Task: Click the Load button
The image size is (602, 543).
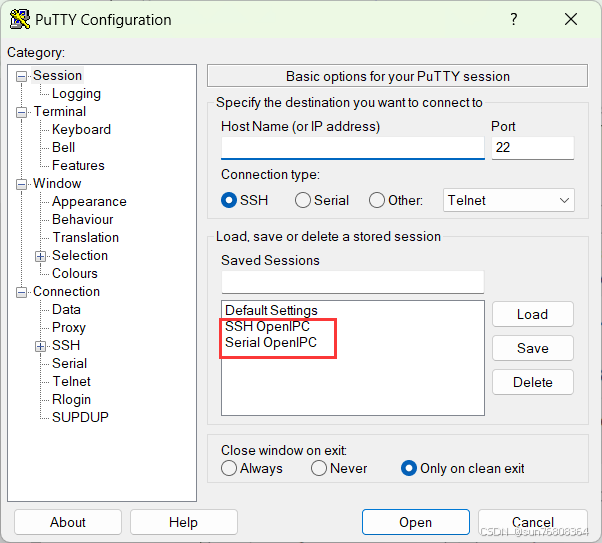Action: (533, 315)
